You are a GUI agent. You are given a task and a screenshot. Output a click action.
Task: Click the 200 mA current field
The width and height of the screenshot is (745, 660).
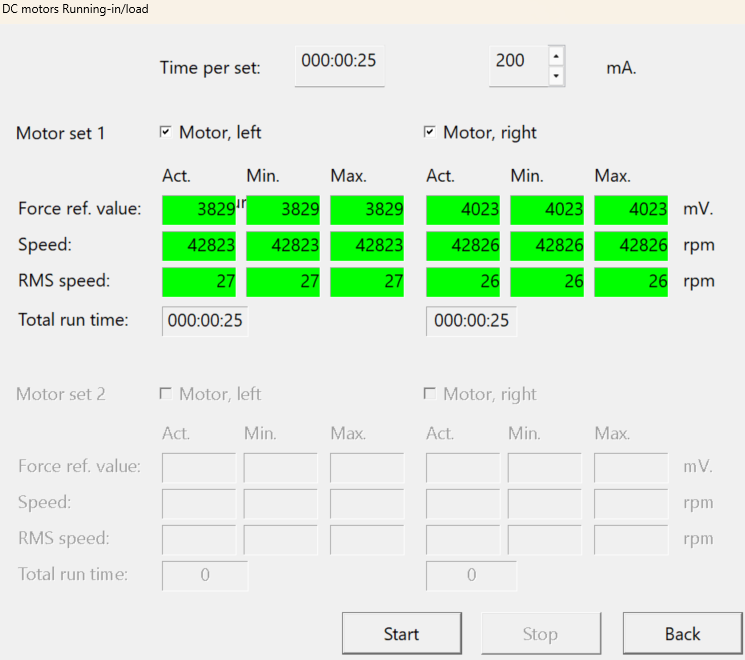pos(518,66)
